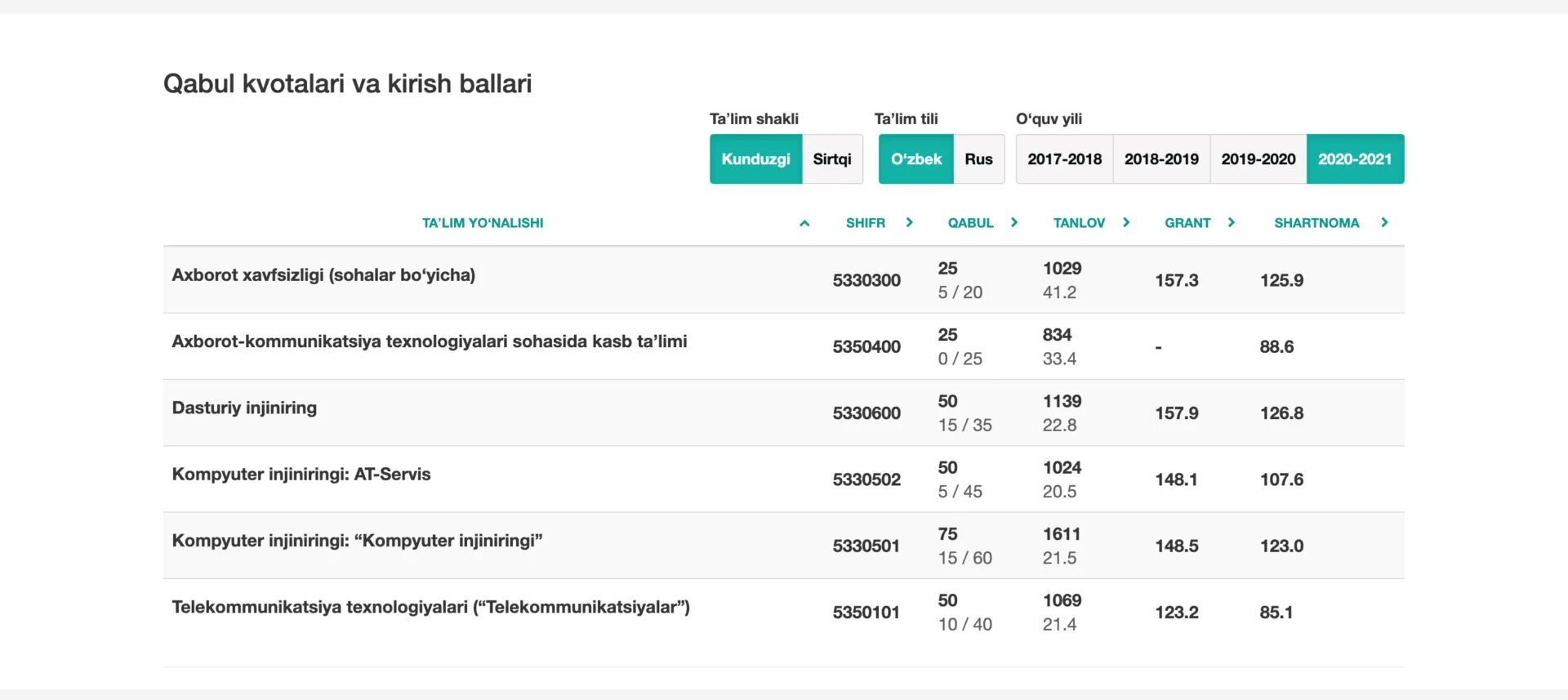Image resolution: width=1568 pixels, height=700 pixels.
Task: Select the 2020-2021 academic year
Action: point(1355,159)
